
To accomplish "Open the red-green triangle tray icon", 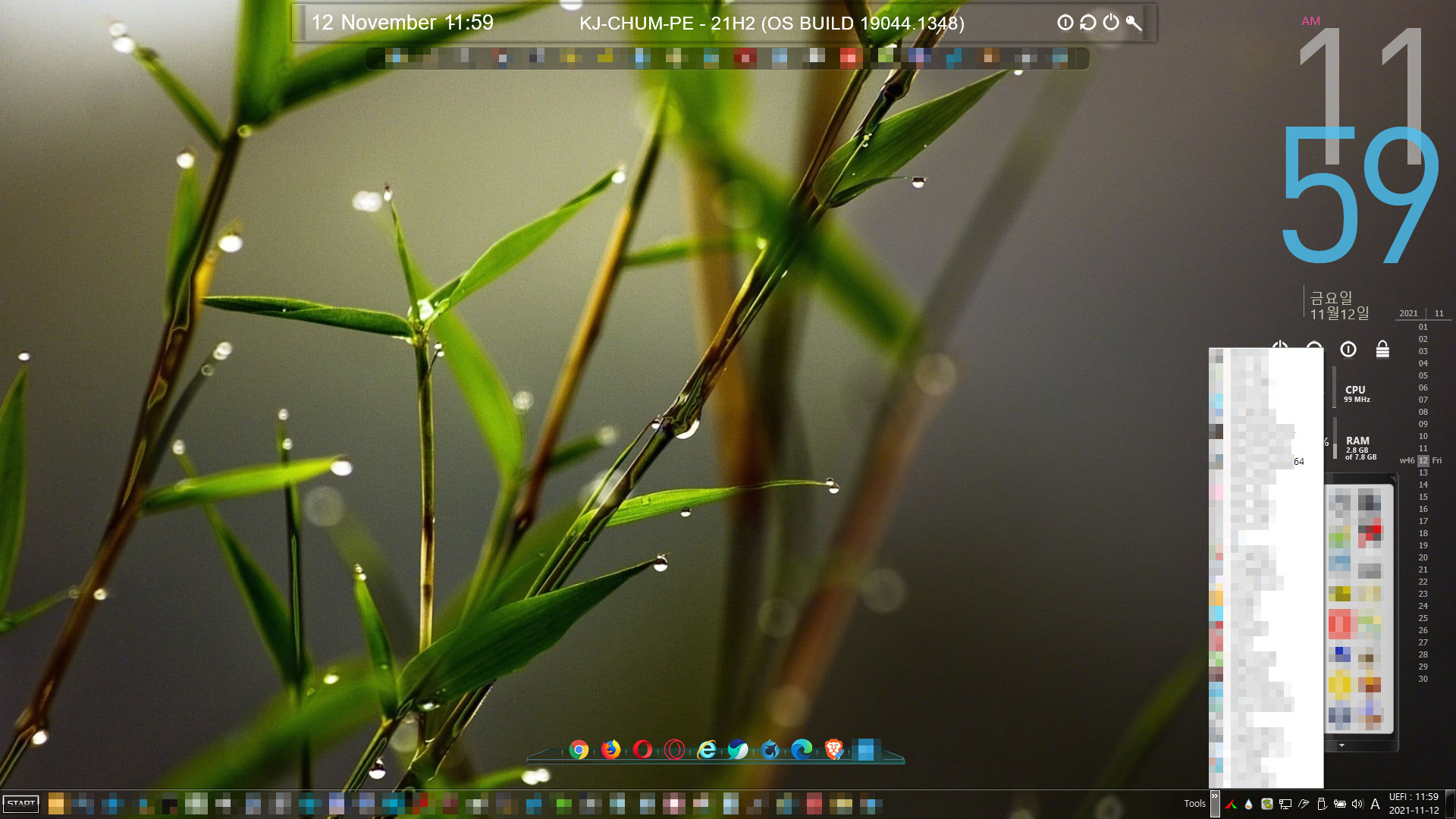I will click(1231, 804).
